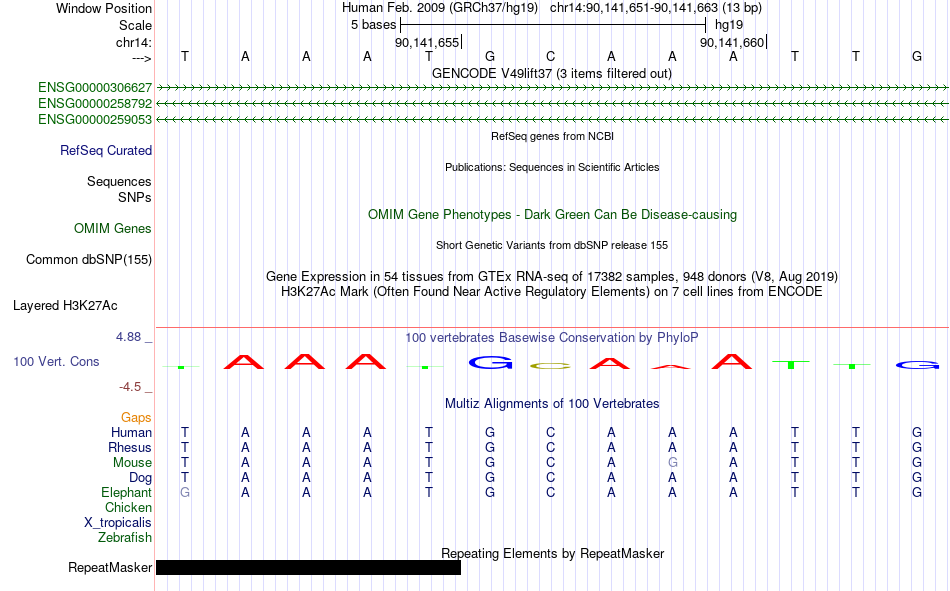
Task: Click the RepeatMasker label on left
Action: [x=110, y=567]
